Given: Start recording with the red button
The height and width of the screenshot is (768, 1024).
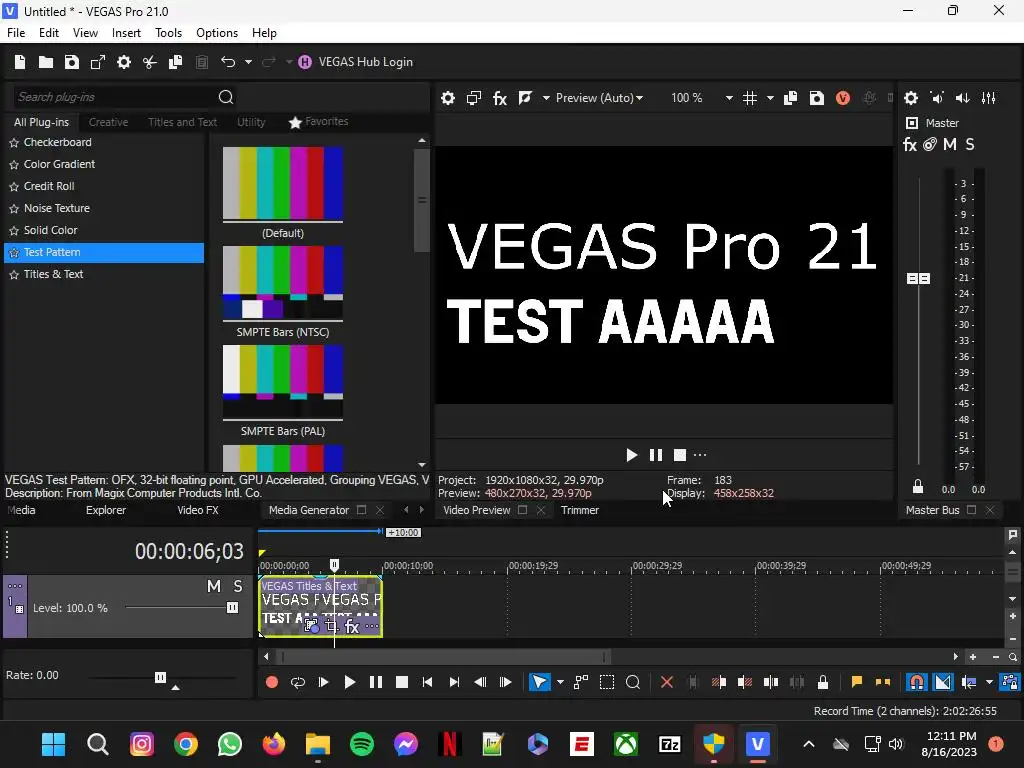Looking at the screenshot, I should click(272, 682).
